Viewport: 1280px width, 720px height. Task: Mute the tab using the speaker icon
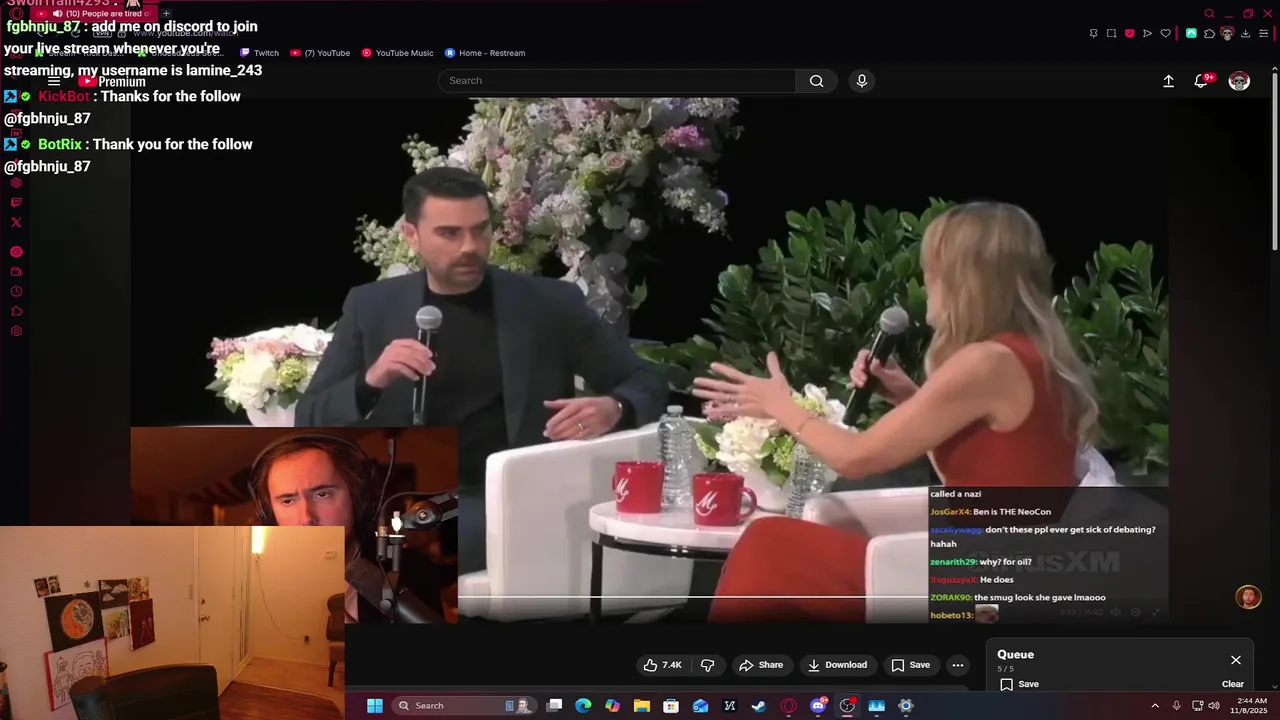pos(57,14)
